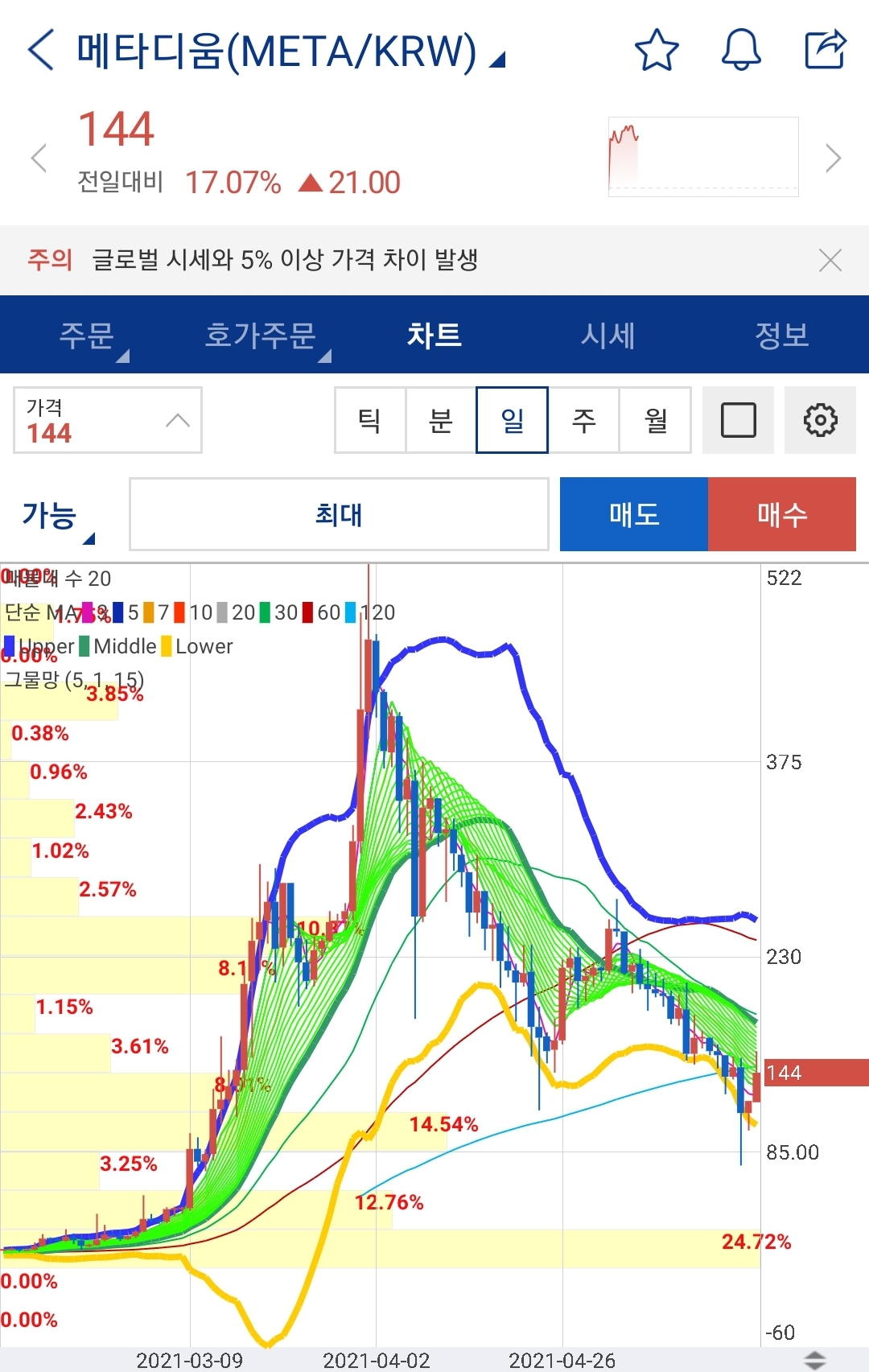Click the 522 price axis label
The width and height of the screenshot is (869, 1372).
point(784,579)
